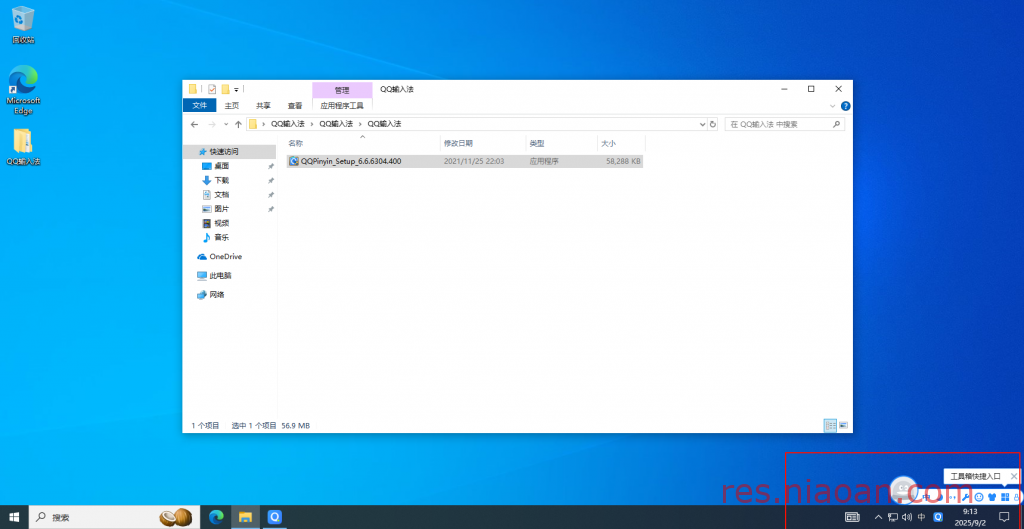The width and height of the screenshot is (1024, 529).
Task: Click the taskbar 搜索 box
Action: 114,517
